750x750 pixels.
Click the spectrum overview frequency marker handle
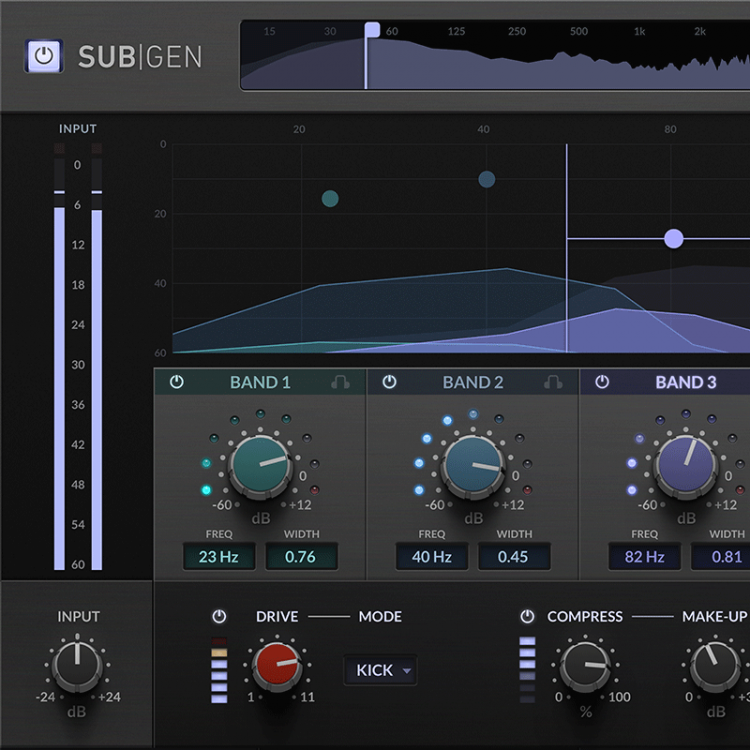tap(372, 30)
